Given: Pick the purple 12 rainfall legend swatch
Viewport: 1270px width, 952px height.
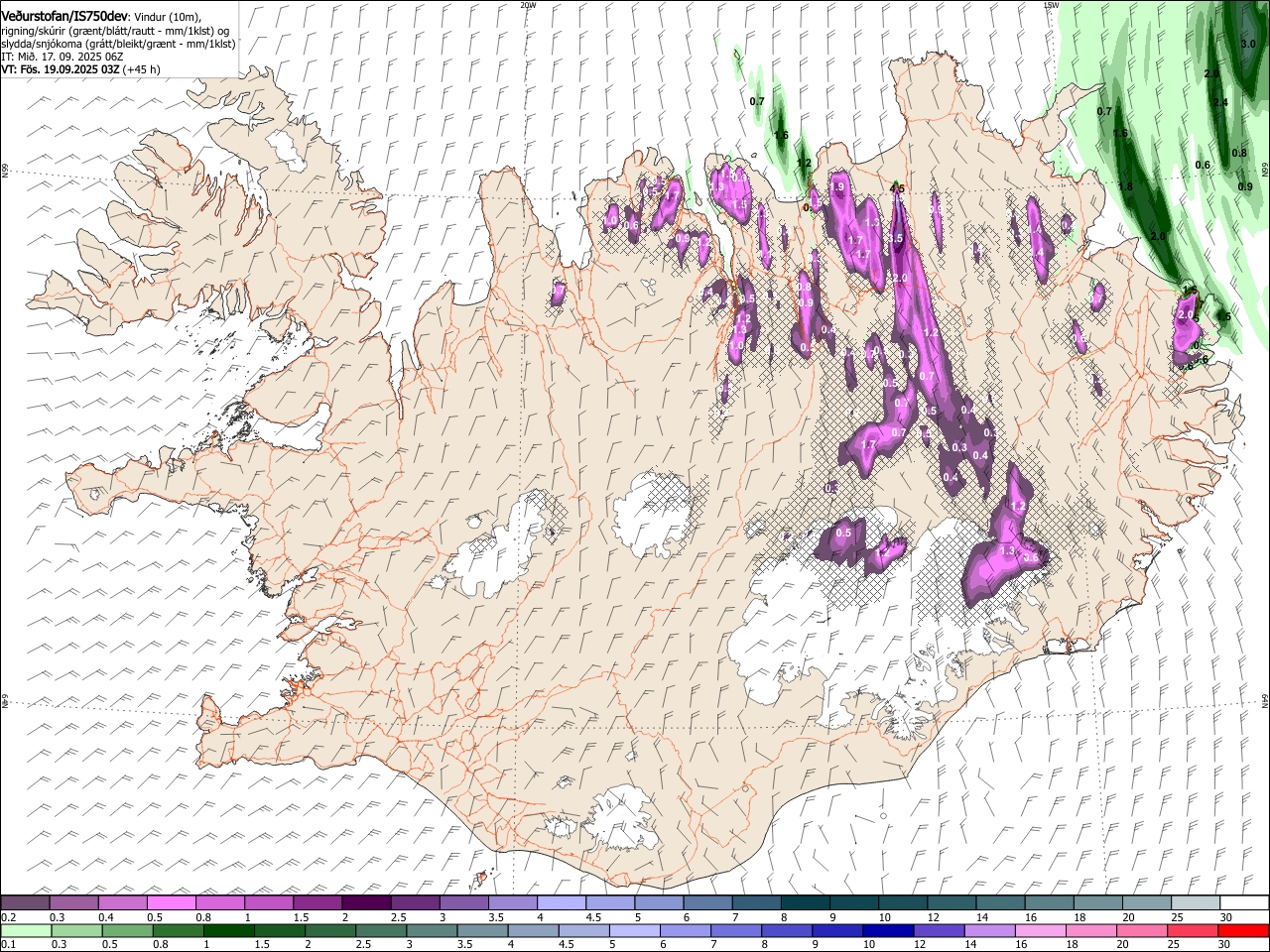Looking at the screenshot, I should pos(939,931).
